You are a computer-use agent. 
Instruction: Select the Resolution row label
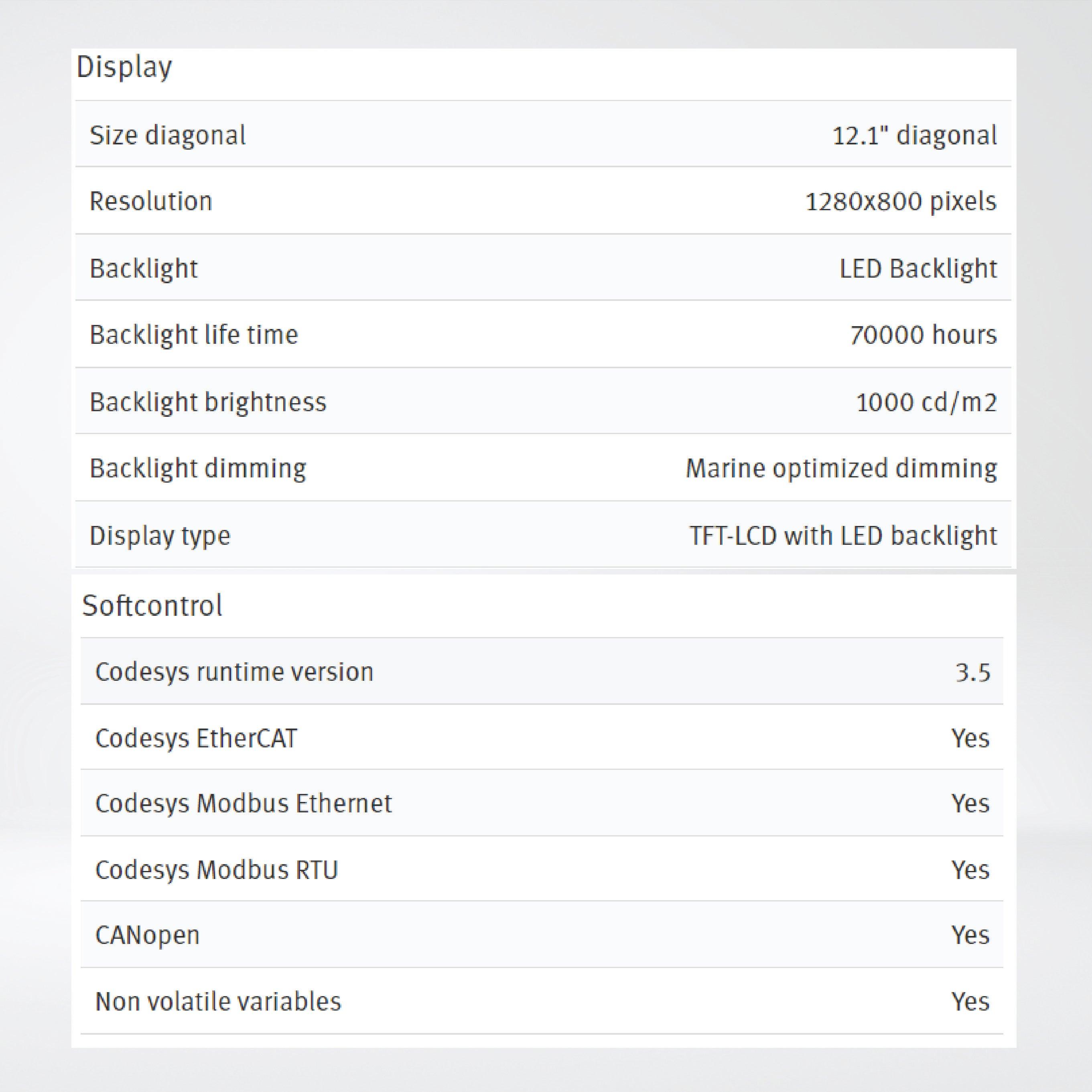coord(151,201)
